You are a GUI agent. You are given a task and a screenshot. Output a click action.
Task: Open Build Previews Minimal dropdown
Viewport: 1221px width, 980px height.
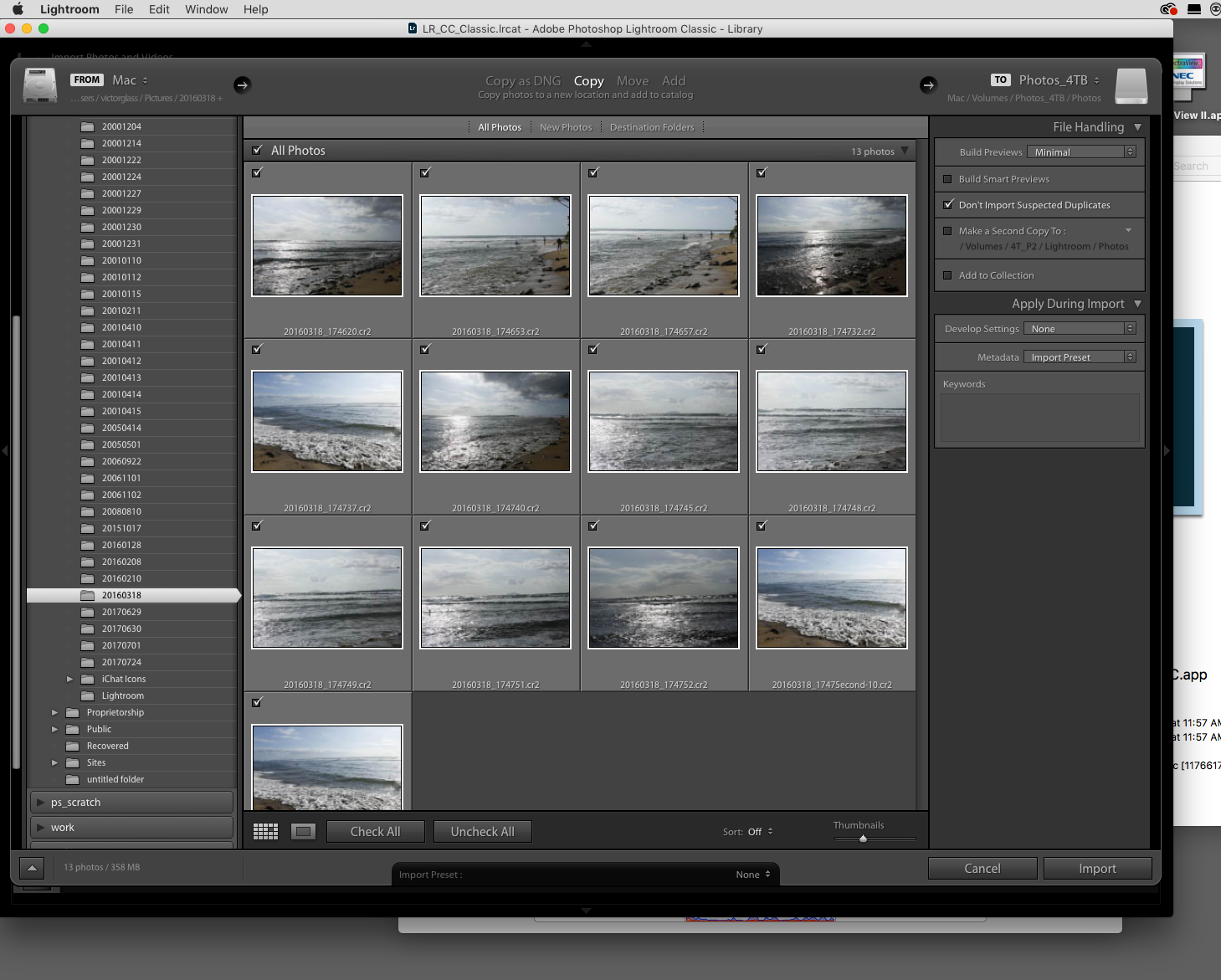(1081, 152)
